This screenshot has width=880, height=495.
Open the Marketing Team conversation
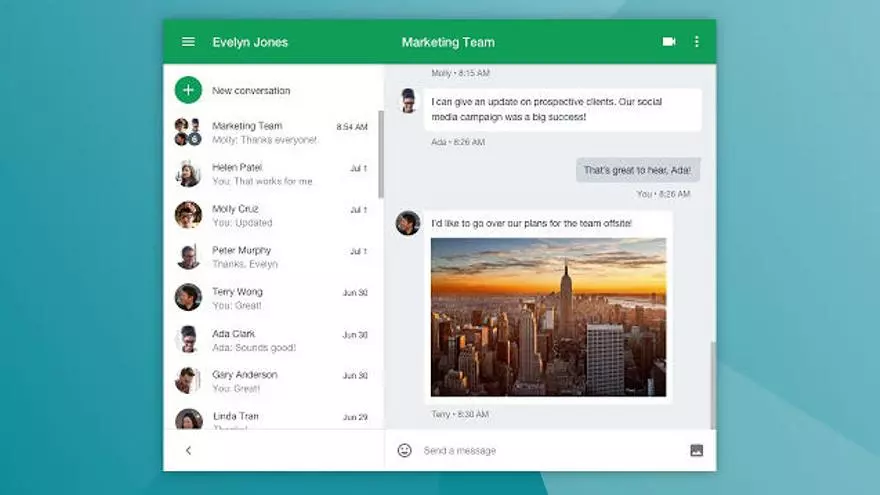click(270, 133)
